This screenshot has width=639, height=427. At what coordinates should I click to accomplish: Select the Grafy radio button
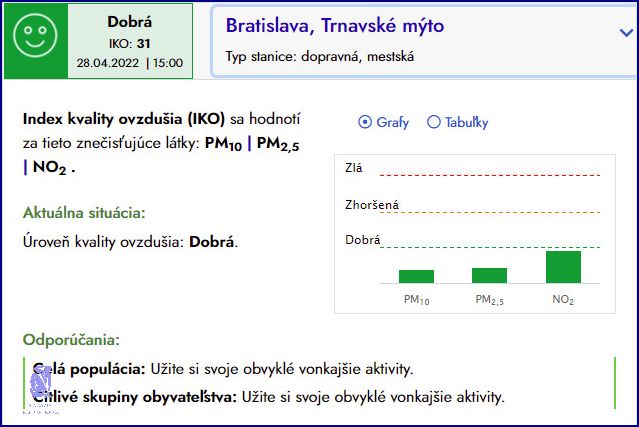pos(365,122)
